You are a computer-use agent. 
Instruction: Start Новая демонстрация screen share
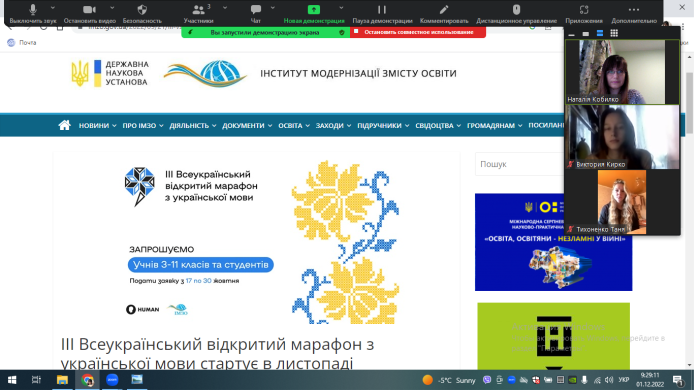314,13
